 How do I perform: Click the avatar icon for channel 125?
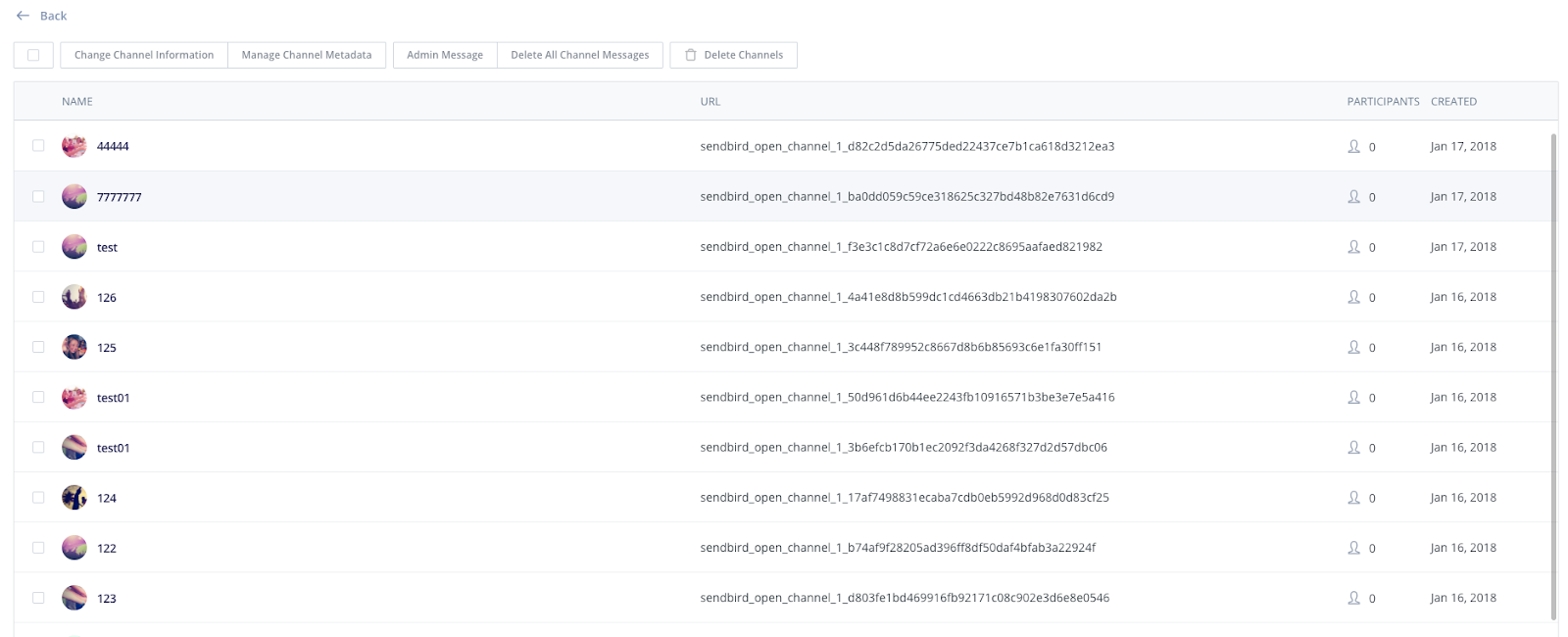(x=74, y=347)
